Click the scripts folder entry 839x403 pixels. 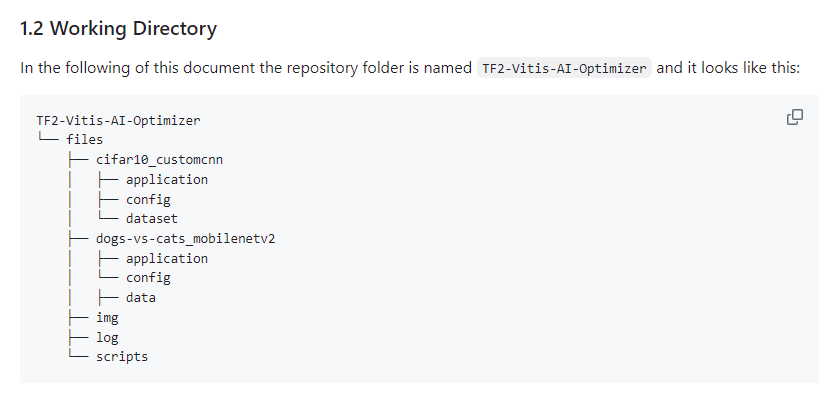(122, 357)
